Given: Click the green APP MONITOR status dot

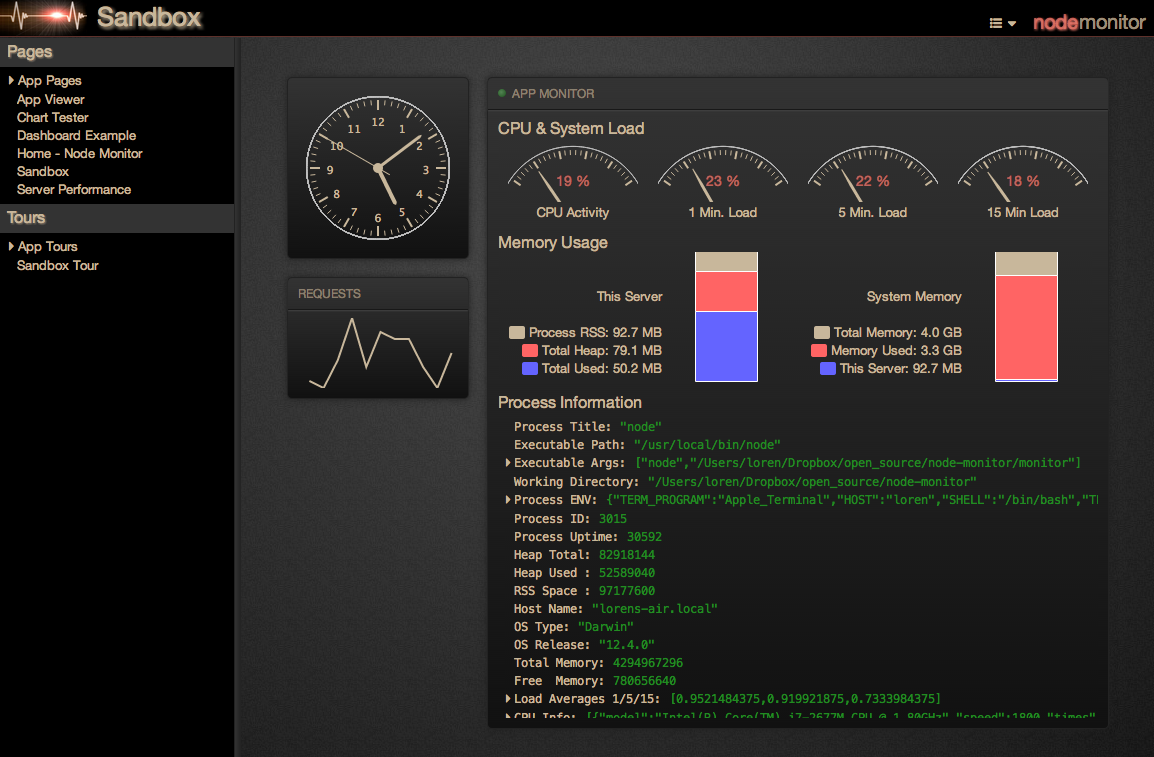Looking at the screenshot, I should point(500,93).
